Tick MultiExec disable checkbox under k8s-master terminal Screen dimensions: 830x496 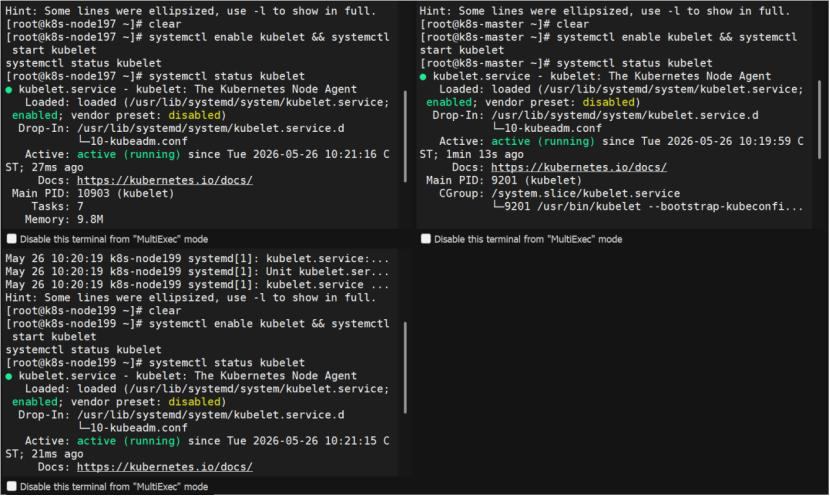(426, 239)
